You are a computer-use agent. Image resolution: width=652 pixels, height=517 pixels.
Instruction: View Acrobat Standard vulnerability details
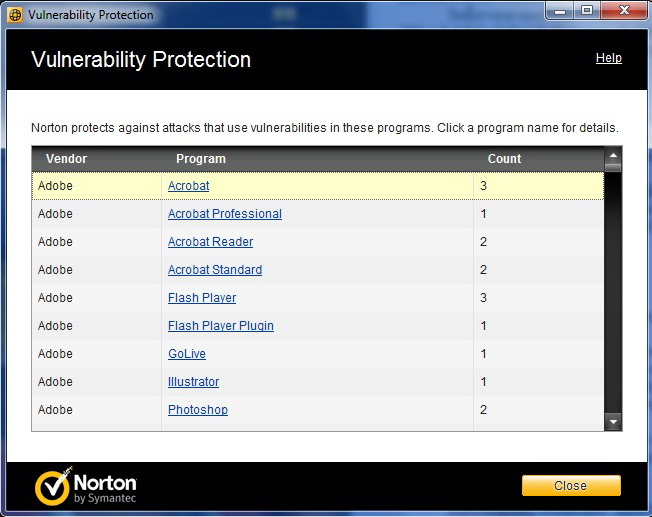point(214,270)
